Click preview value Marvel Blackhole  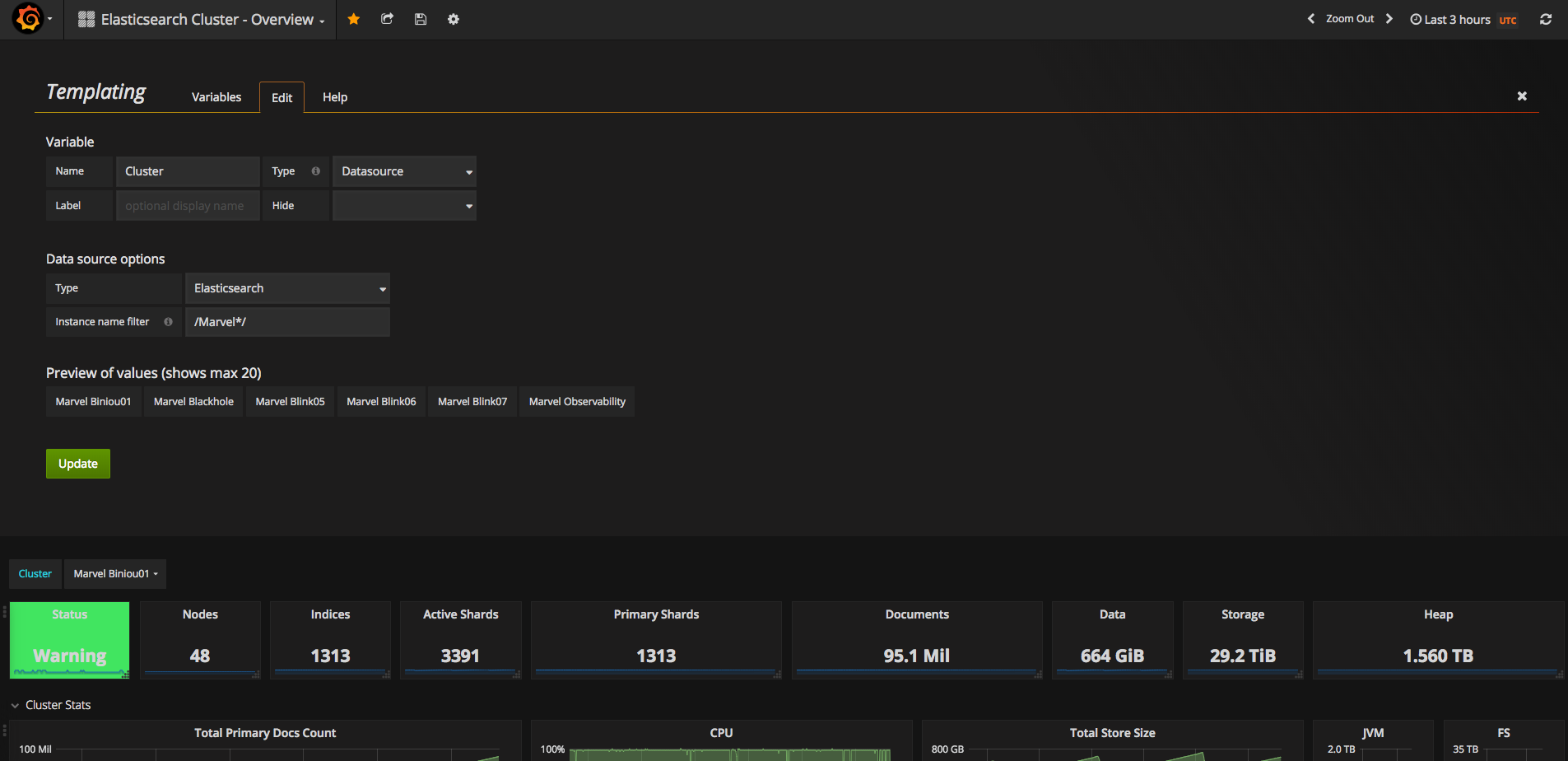[193, 402]
